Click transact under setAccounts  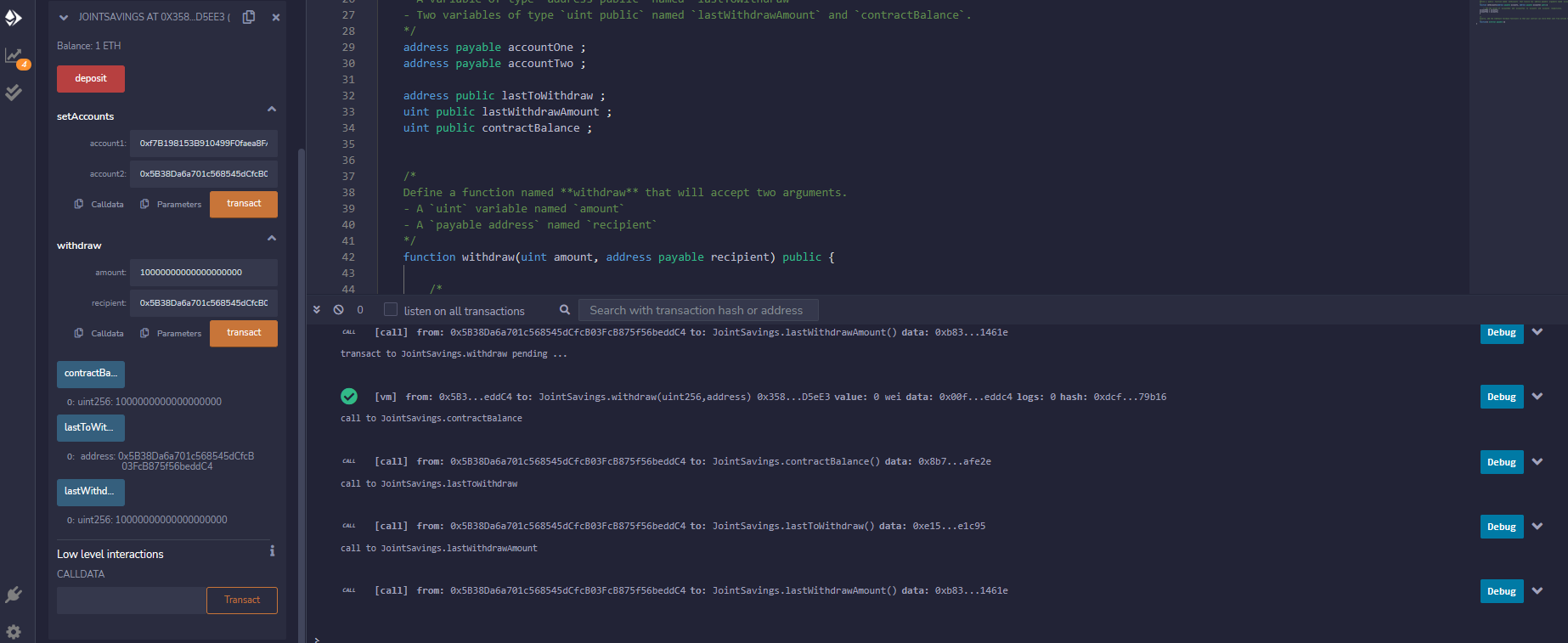point(244,204)
